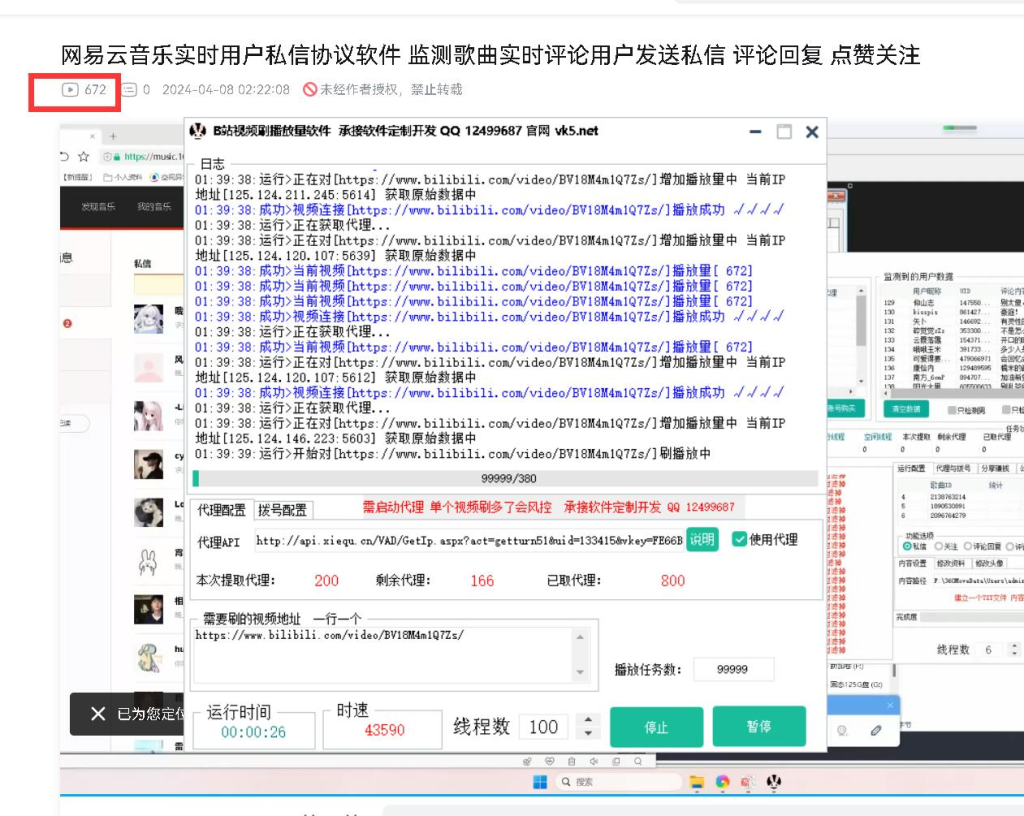The image size is (1024, 816).
Task: Open the white-haired anime avatar conversation
Action: click(148, 319)
